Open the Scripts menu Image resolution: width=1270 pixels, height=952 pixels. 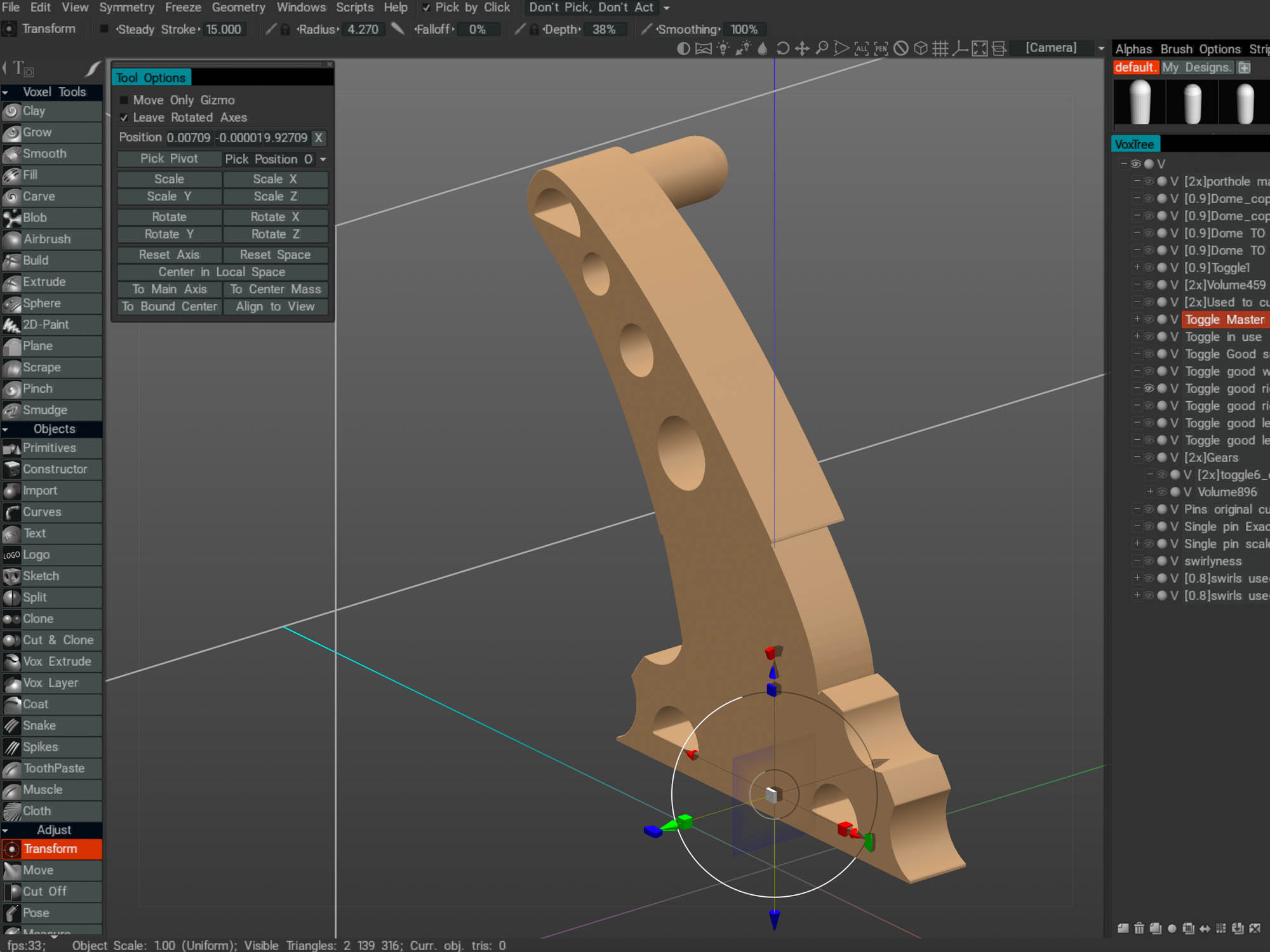[x=354, y=8]
